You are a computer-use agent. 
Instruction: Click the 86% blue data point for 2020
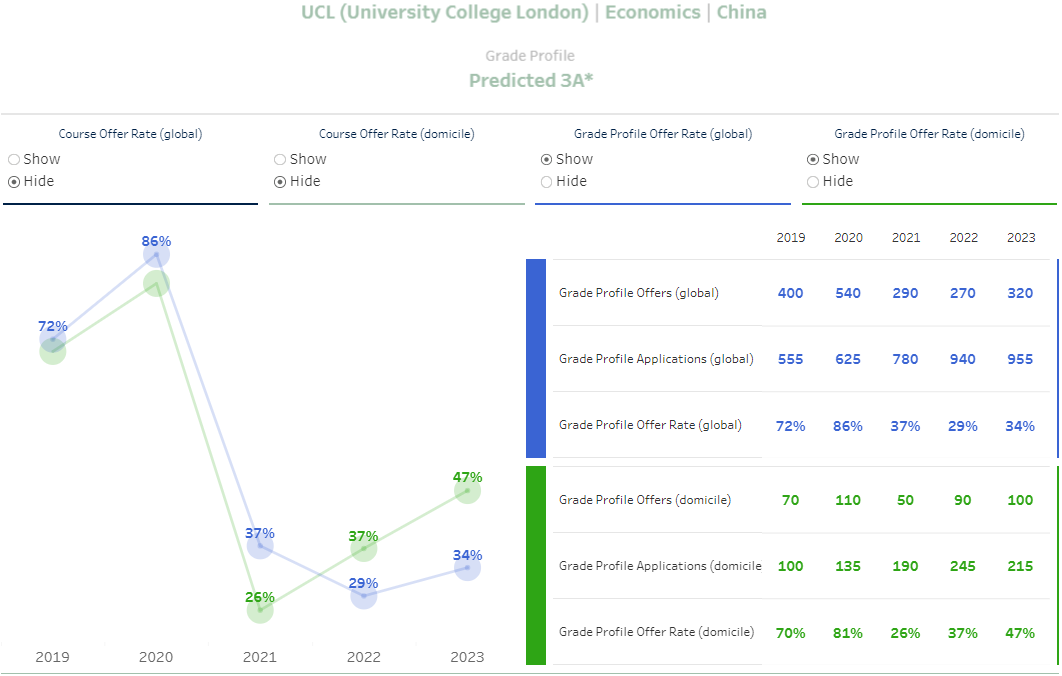click(156, 255)
